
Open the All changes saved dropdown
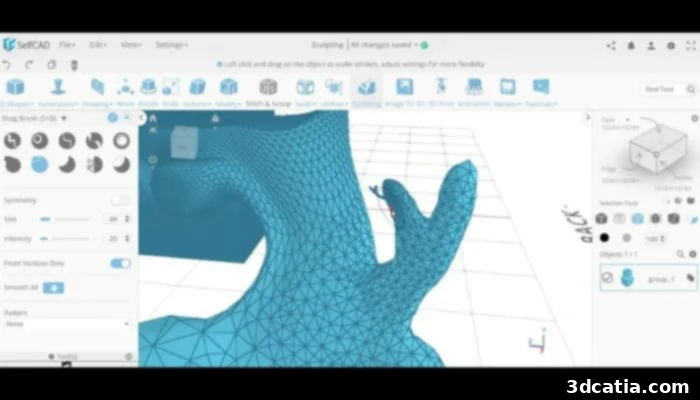click(x=384, y=45)
